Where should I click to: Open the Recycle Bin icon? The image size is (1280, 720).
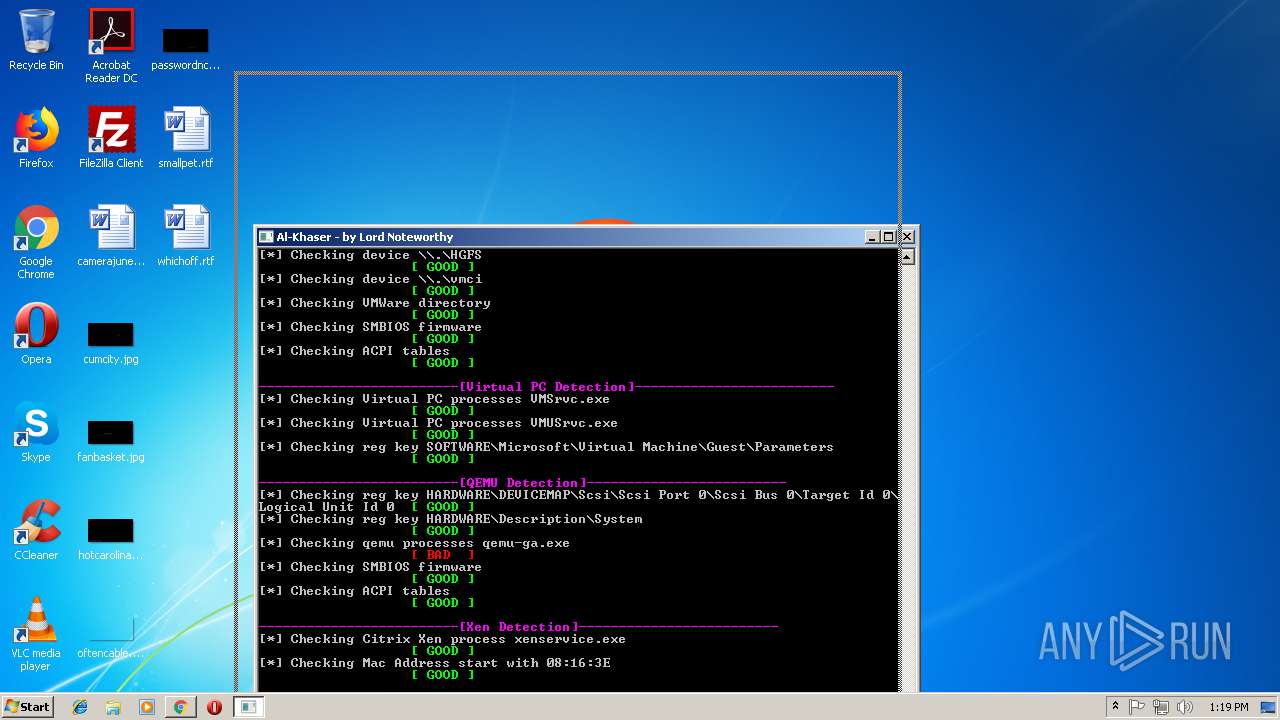(x=36, y=40)
